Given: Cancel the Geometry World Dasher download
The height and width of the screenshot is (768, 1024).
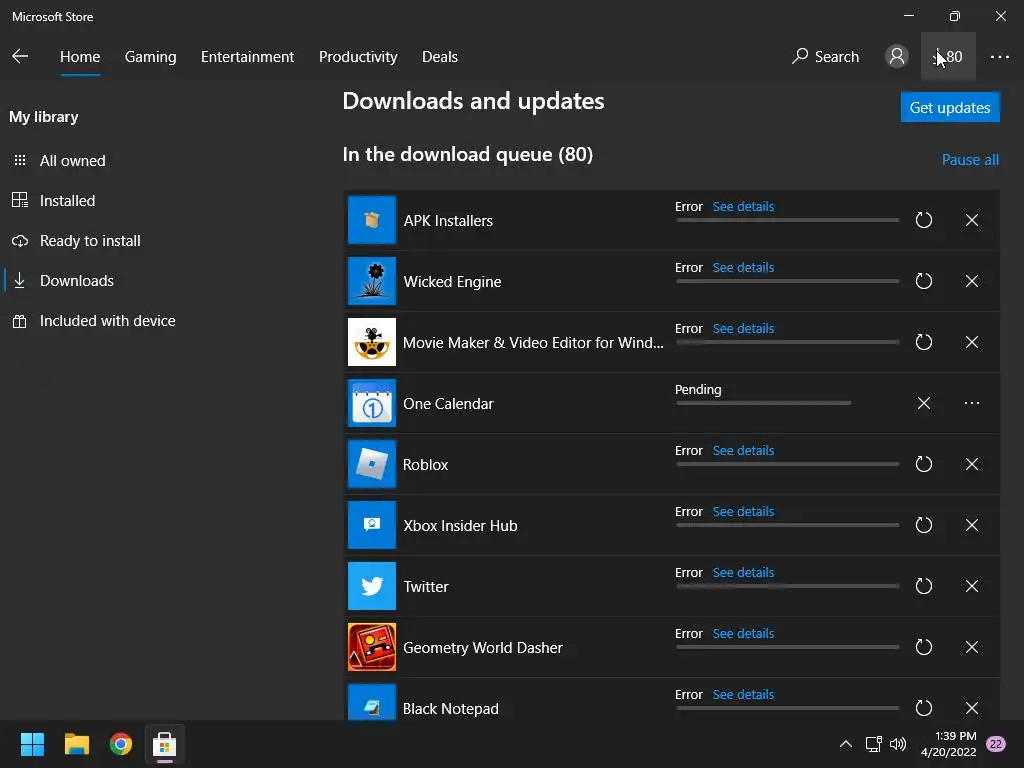Looking at the screenshot, I should click(x=972, y=647).
